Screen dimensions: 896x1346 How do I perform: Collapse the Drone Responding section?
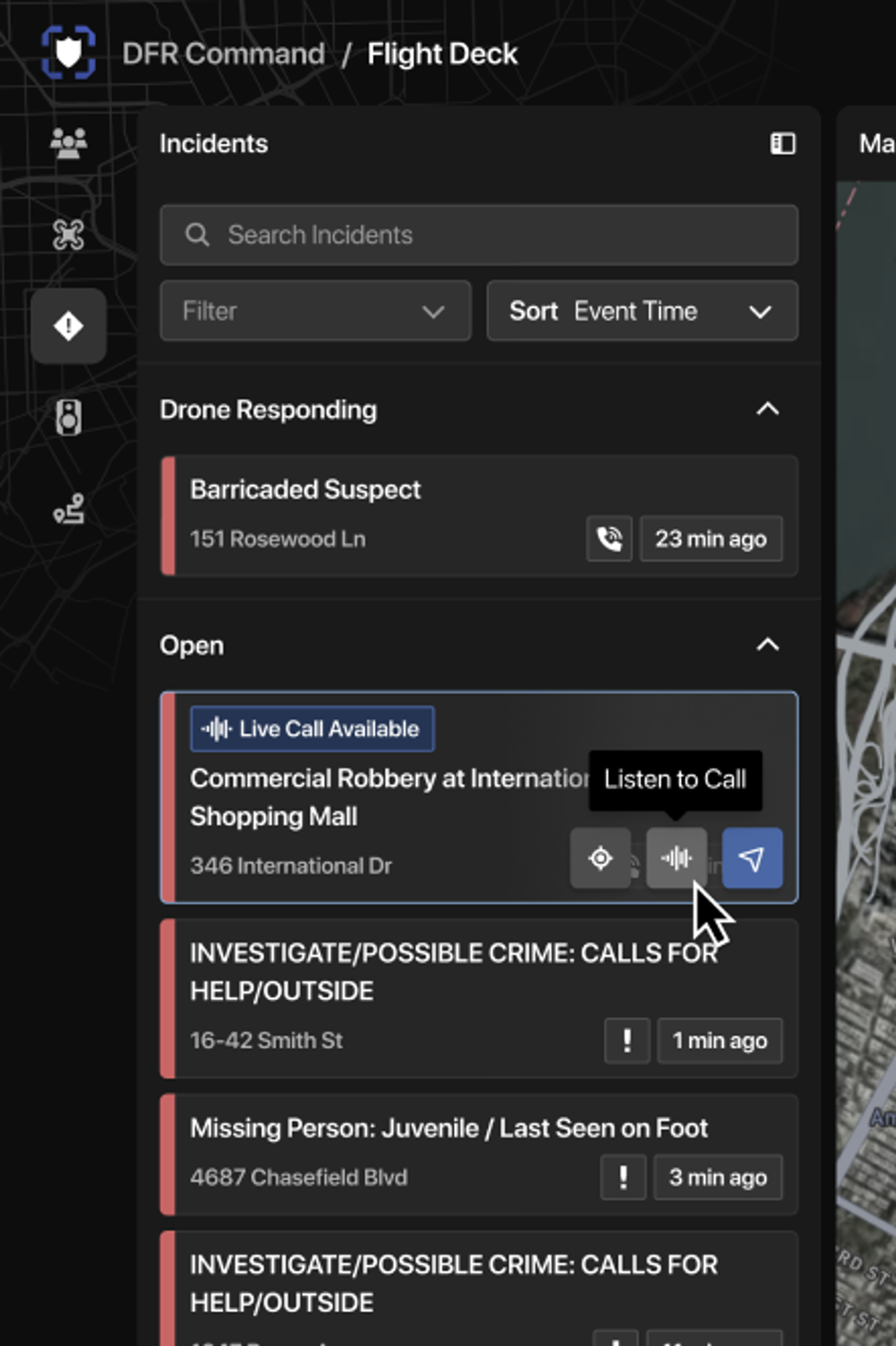[768, 410]
